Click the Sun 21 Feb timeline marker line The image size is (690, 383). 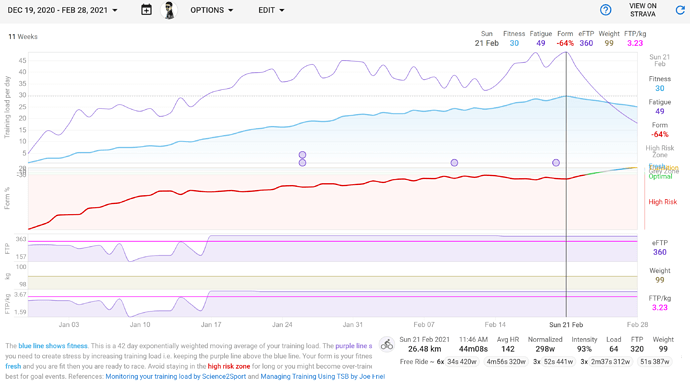566,185
